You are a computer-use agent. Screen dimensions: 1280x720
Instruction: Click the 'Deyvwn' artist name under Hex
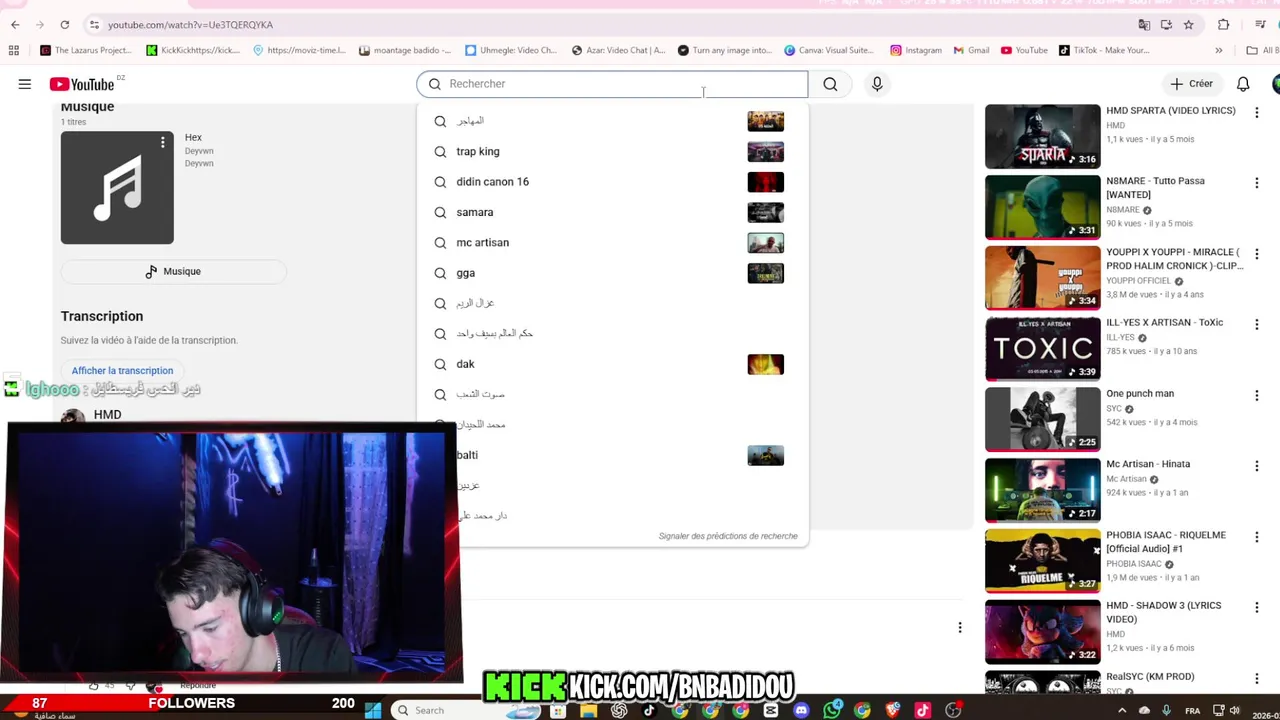pos(199,151)
